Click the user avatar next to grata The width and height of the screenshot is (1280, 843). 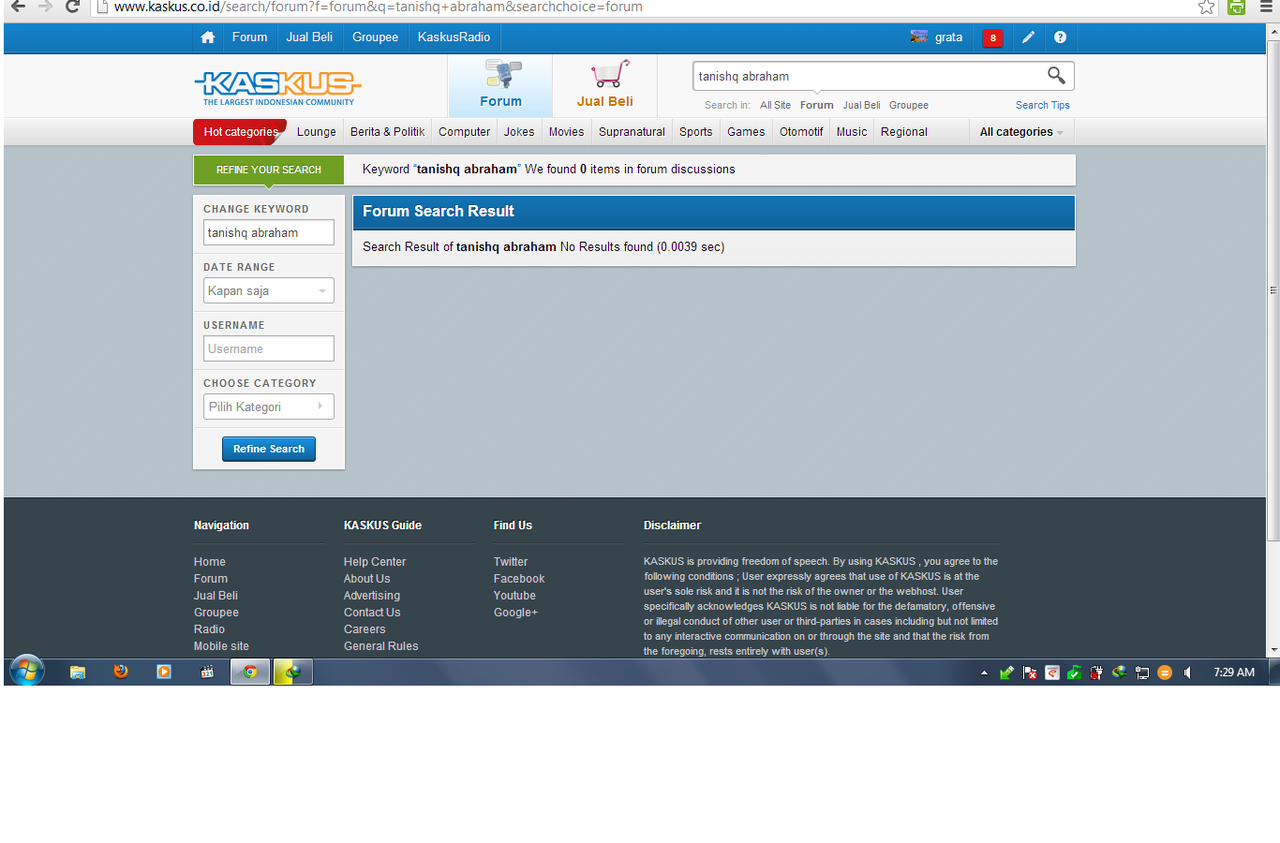919,37
